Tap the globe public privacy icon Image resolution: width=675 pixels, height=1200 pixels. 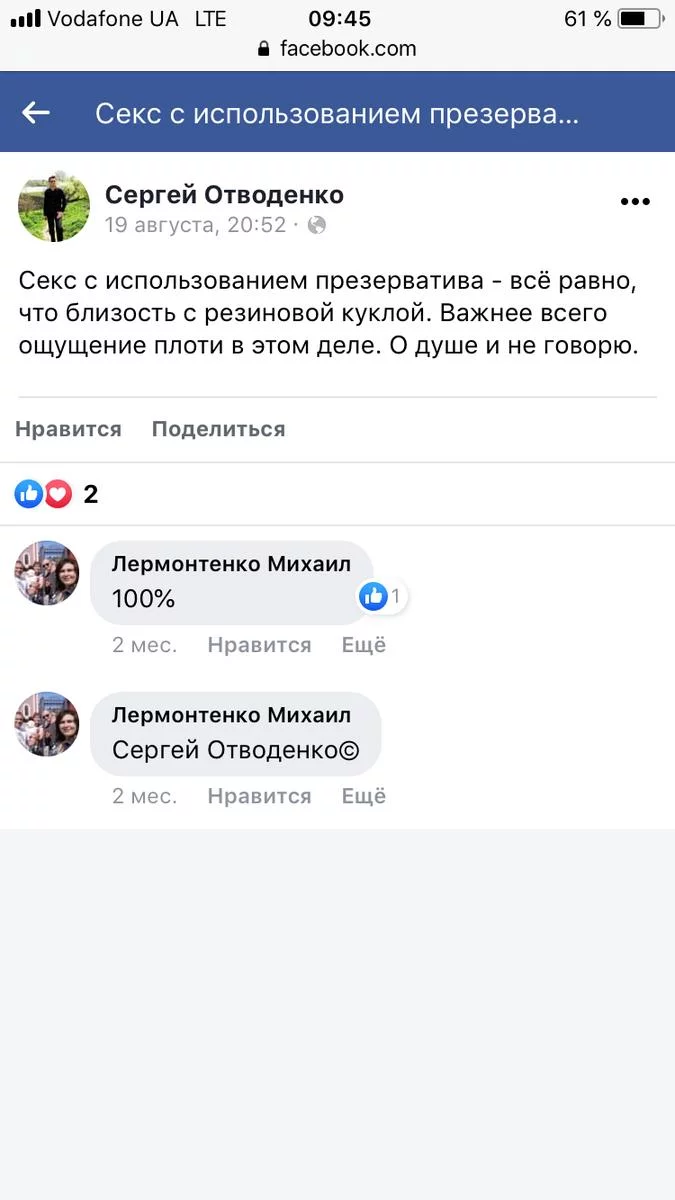click(x=317, y=226)
